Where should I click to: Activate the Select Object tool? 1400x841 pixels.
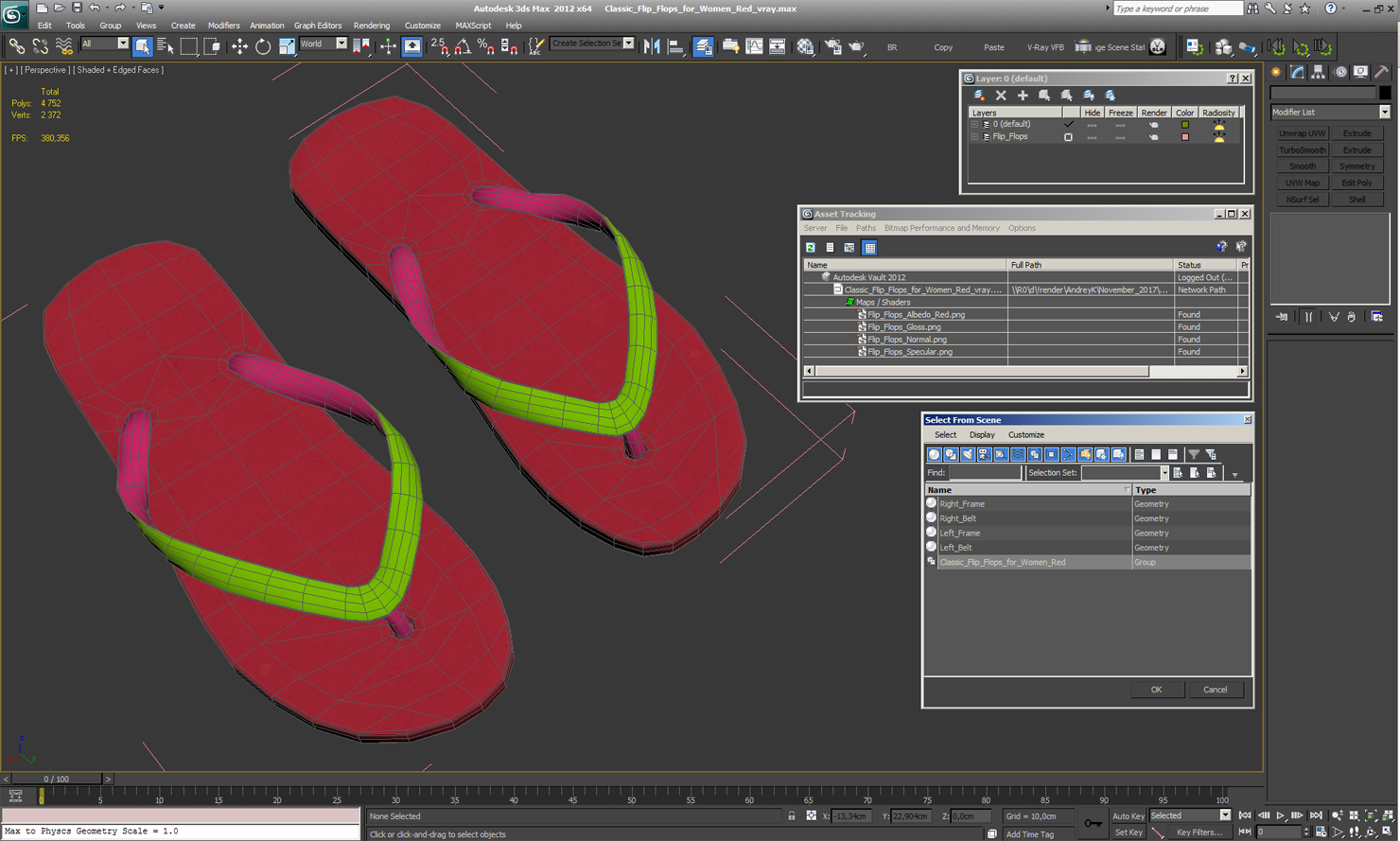click(x=142, y=45)
